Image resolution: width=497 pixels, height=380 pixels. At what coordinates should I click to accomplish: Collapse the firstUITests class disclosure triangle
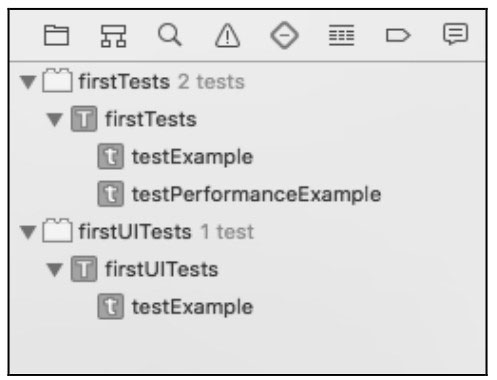pos(55,269)
